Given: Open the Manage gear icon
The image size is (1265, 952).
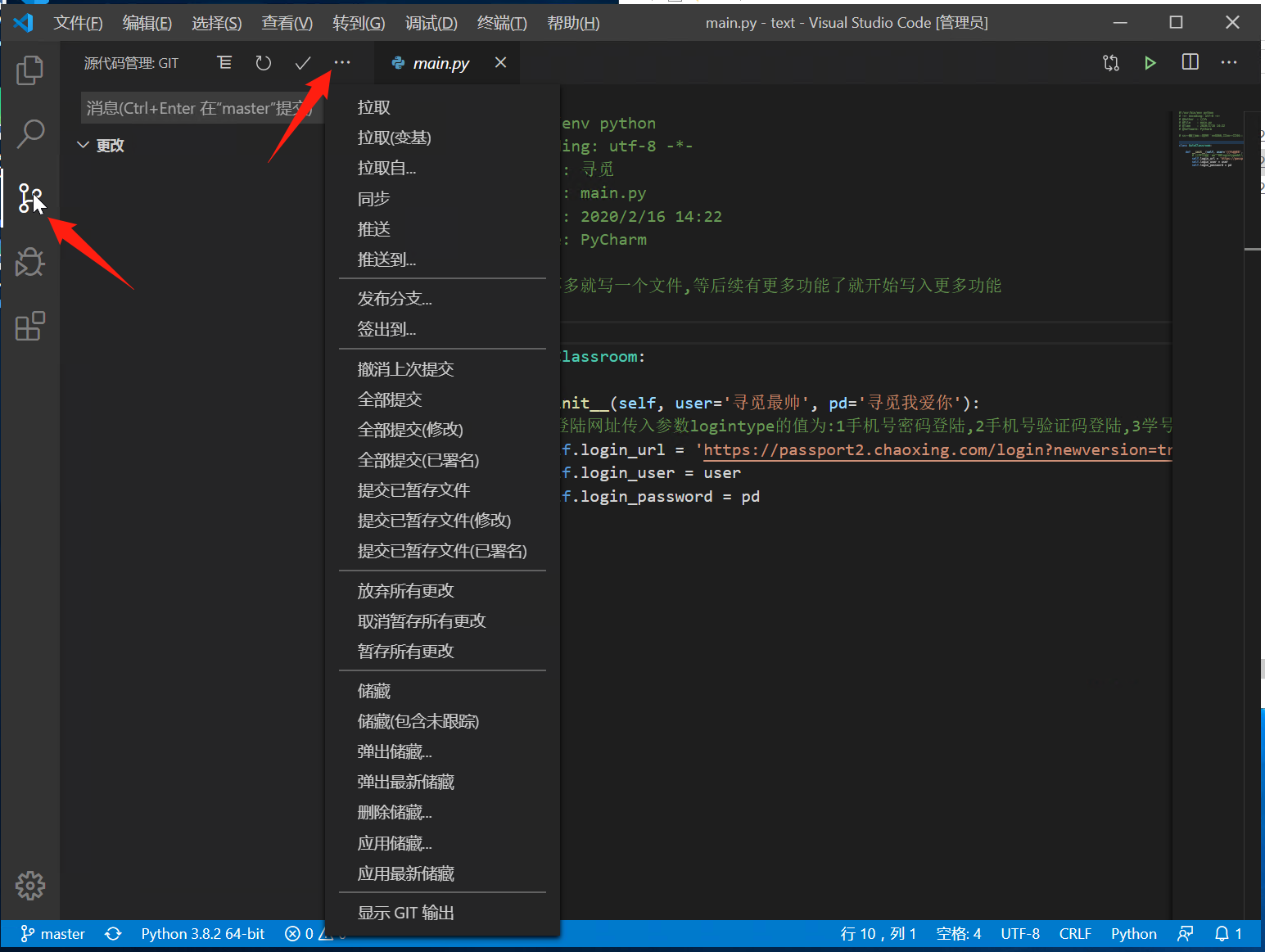Looking at the screenshot, I should (x=30, y=886).
